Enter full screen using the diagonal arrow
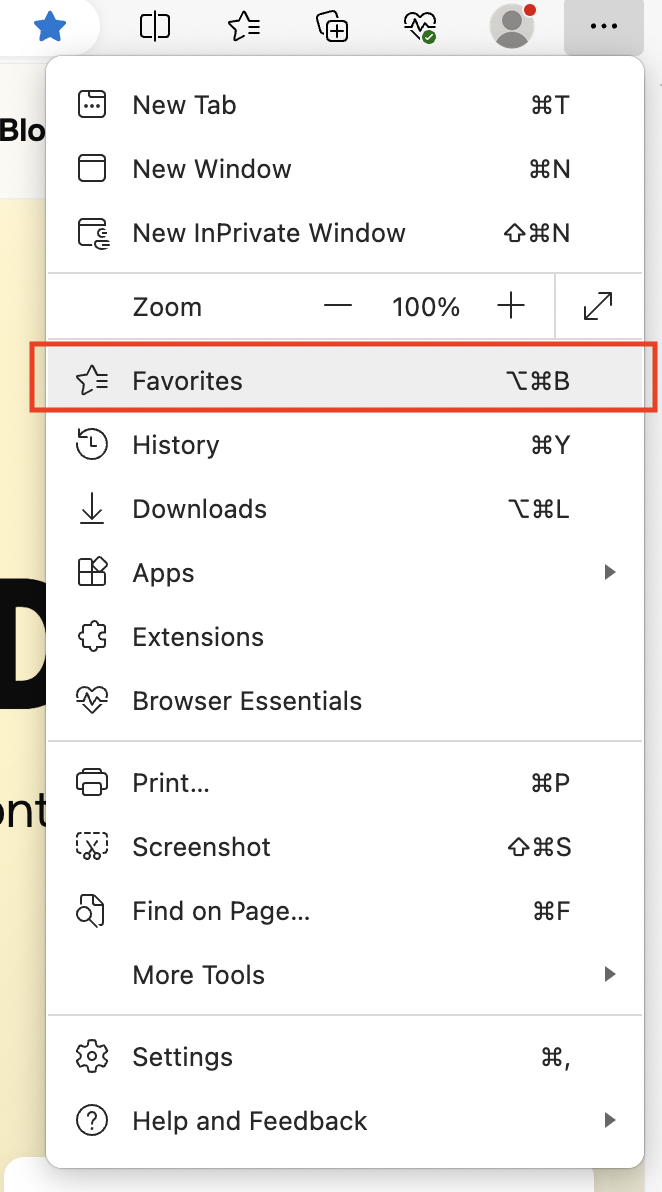The width and height of the screenshot is (662, 1192). click(x=598, y=306)
